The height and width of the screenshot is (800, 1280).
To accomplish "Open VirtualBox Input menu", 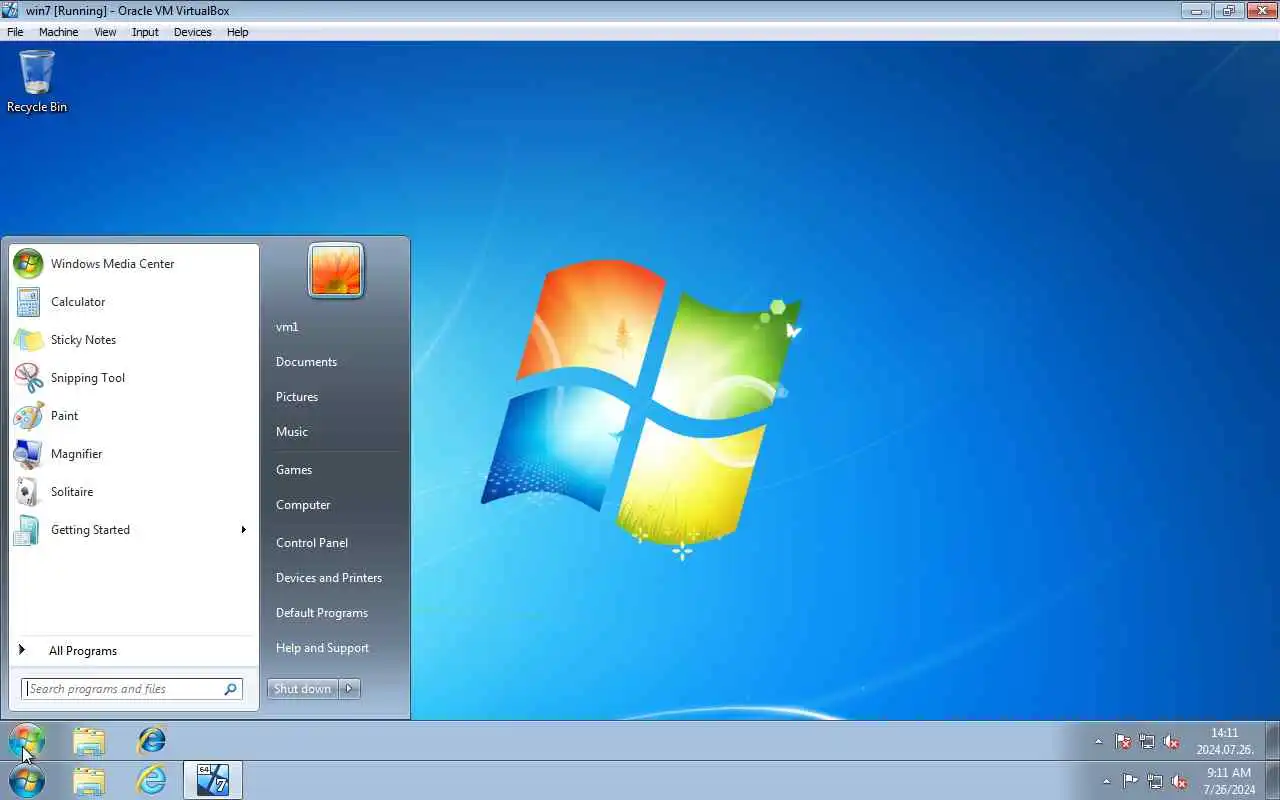I will [145, 32].
